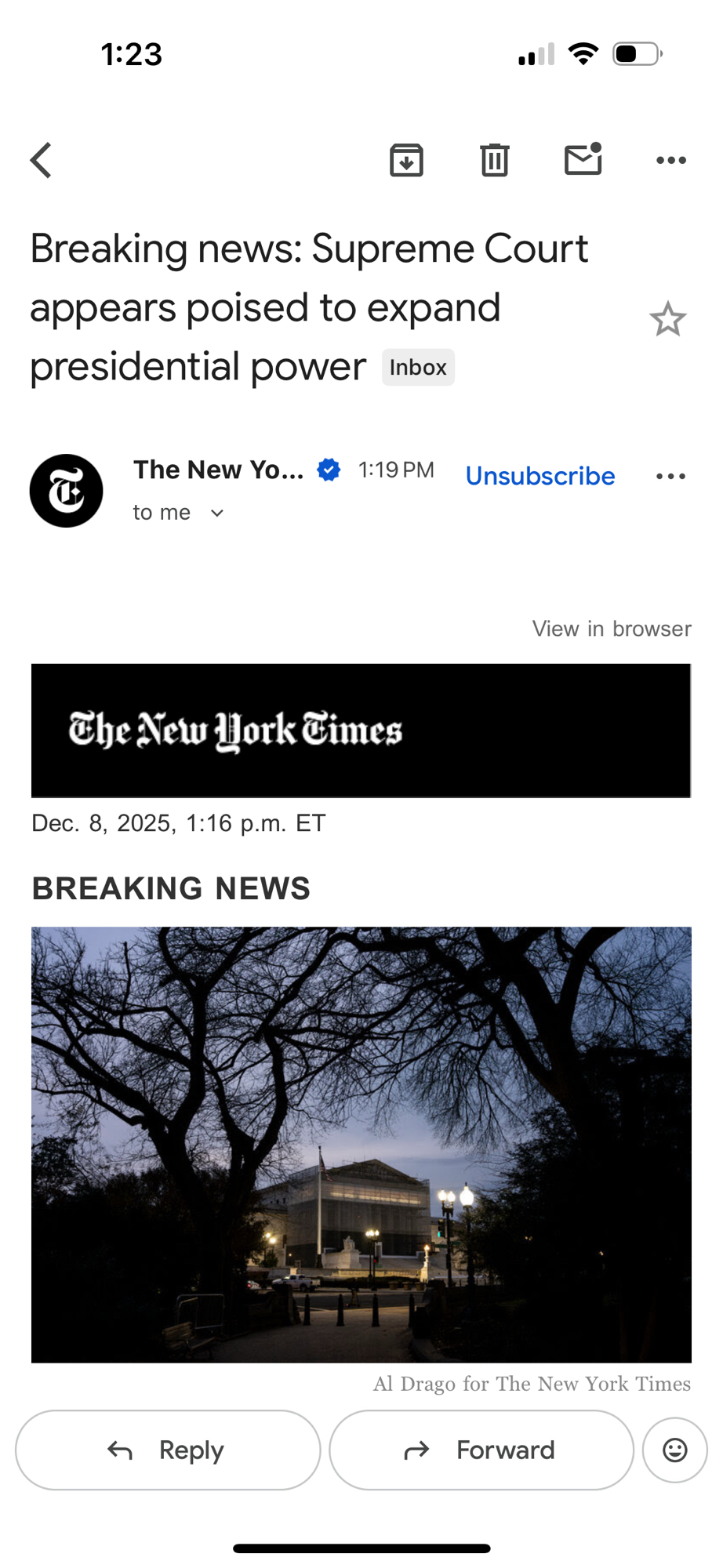Expand recipient details next to 'to me'
Image resolution: width=723 pixels, height=1568 pixels.
(217, 513)
